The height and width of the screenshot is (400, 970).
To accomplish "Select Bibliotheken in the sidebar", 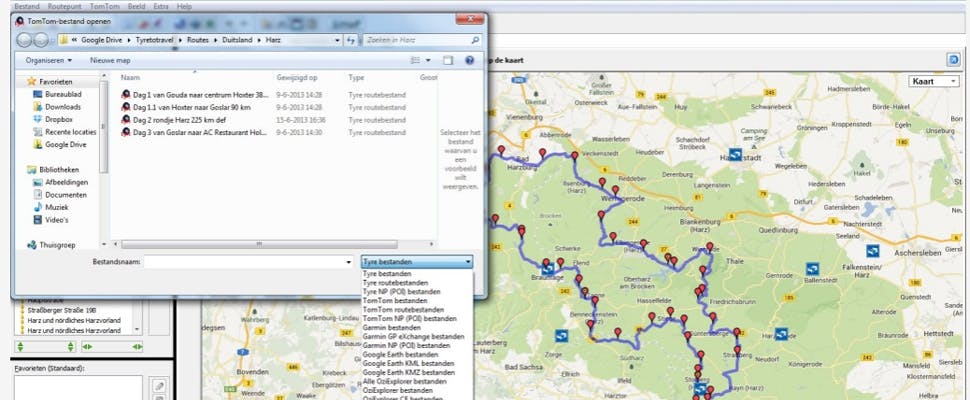I will click(x=53, y=169).
